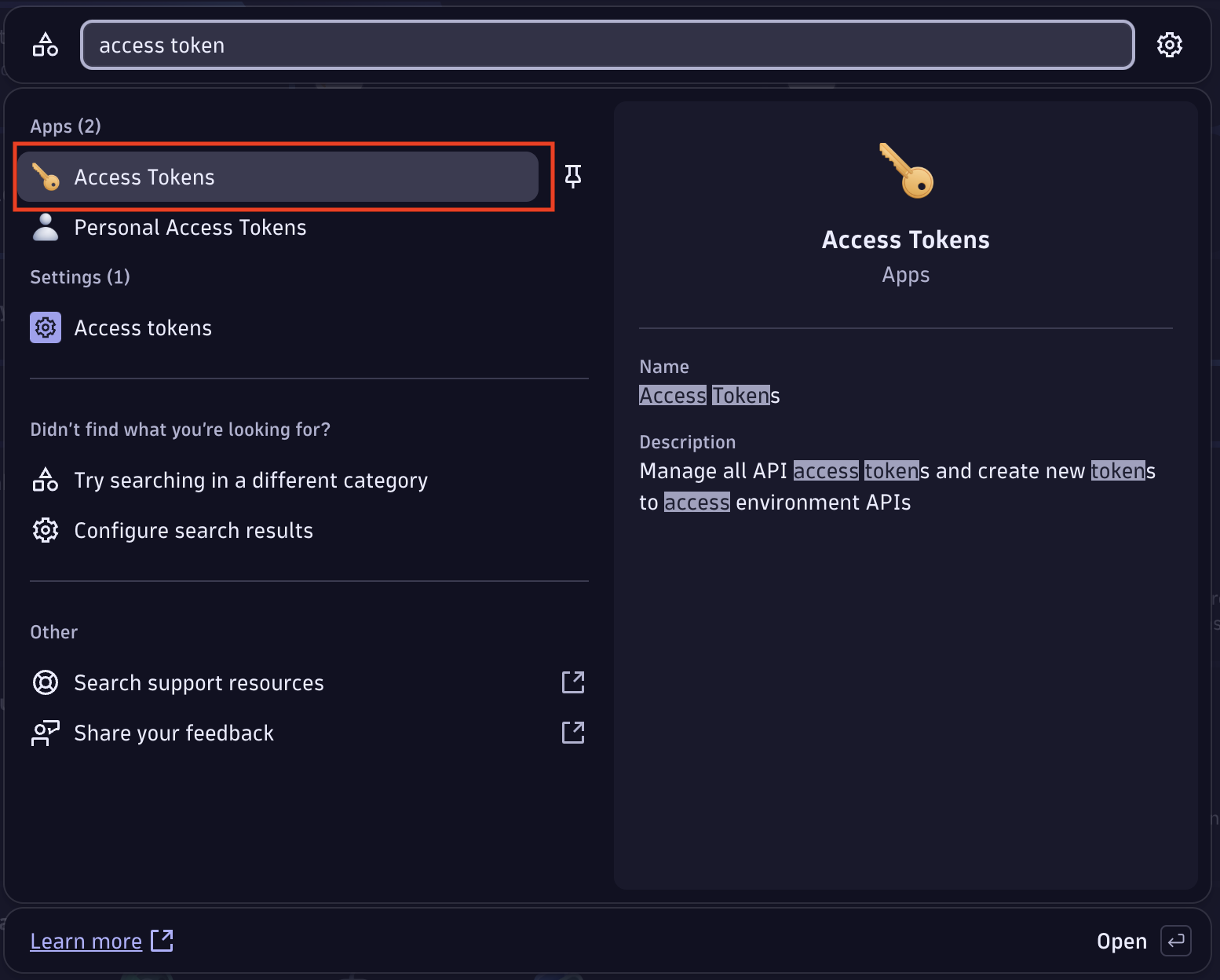
Task: Click the category filter icon beside search bar
Action: (x=45, y=45)
